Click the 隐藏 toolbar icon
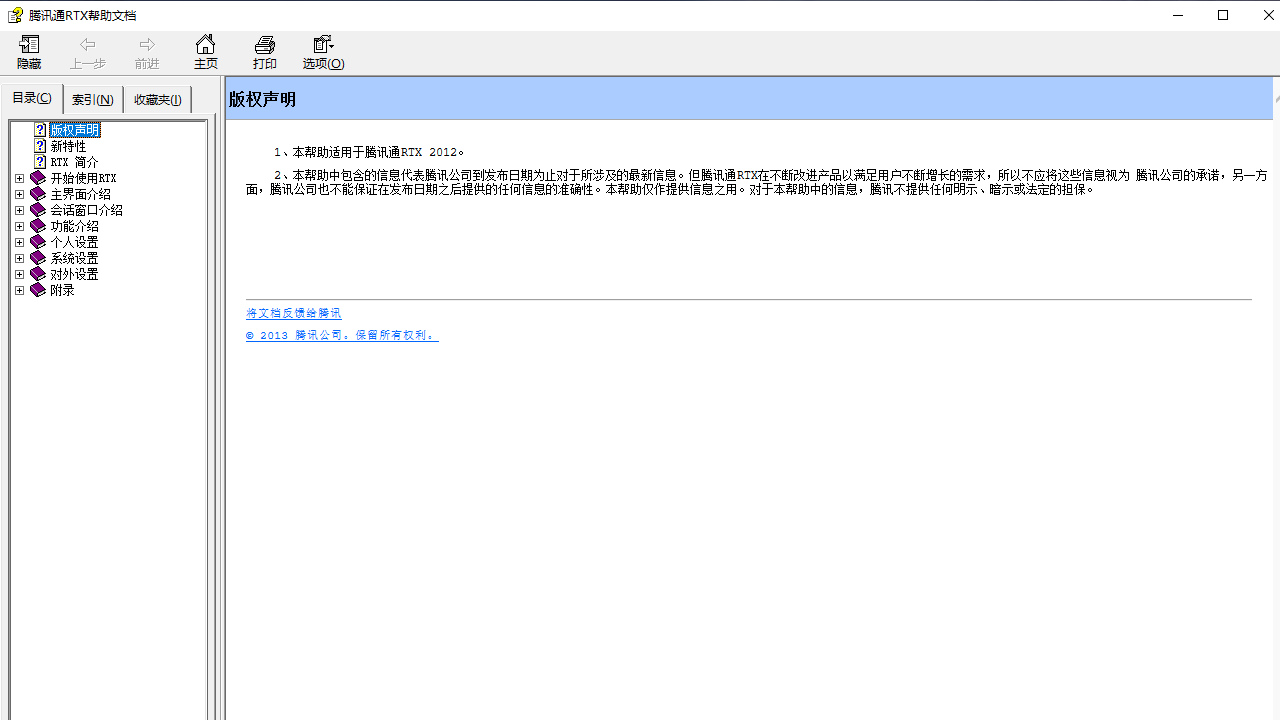 [28, 52]
